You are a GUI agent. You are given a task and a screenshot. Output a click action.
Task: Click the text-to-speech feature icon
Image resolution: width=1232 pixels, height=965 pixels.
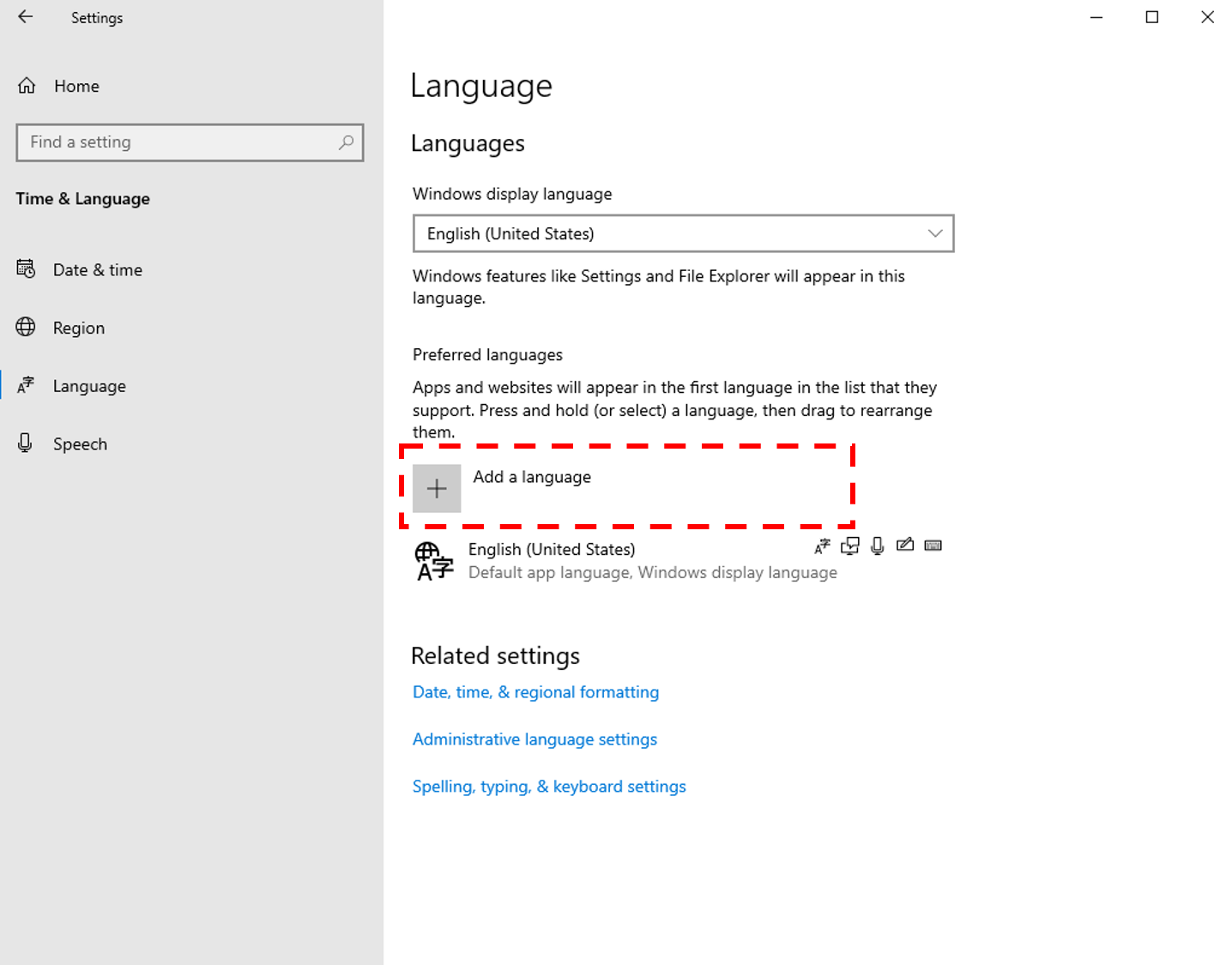point(849,546)
